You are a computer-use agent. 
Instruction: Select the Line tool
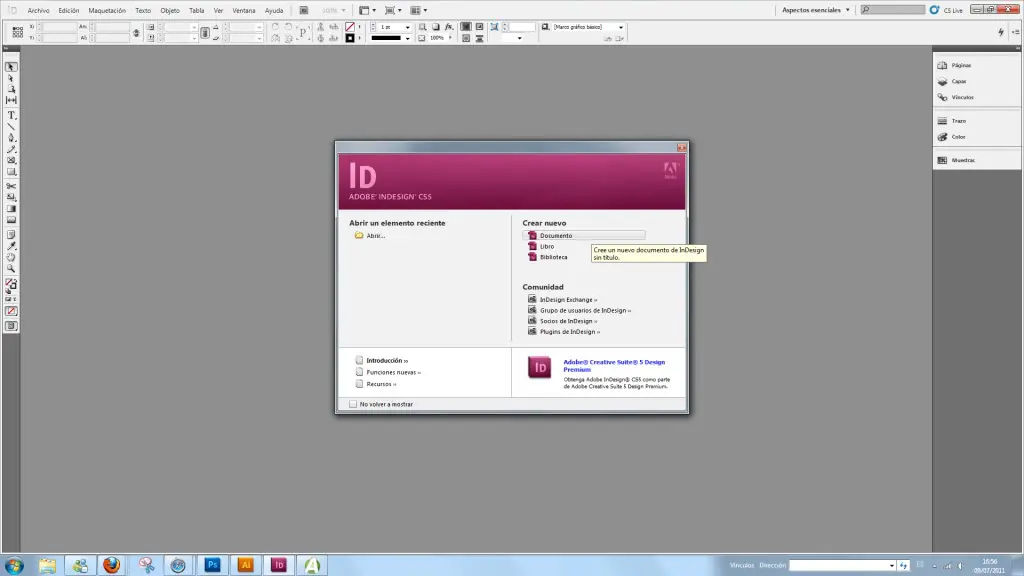(11, 127)
